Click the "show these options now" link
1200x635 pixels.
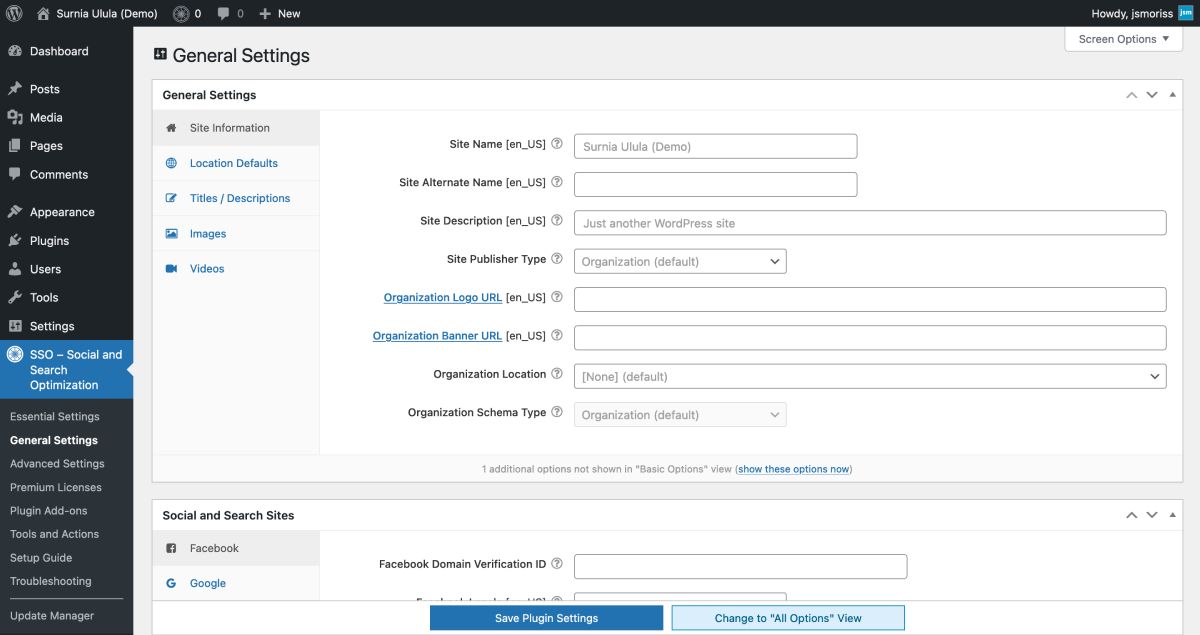794,469
